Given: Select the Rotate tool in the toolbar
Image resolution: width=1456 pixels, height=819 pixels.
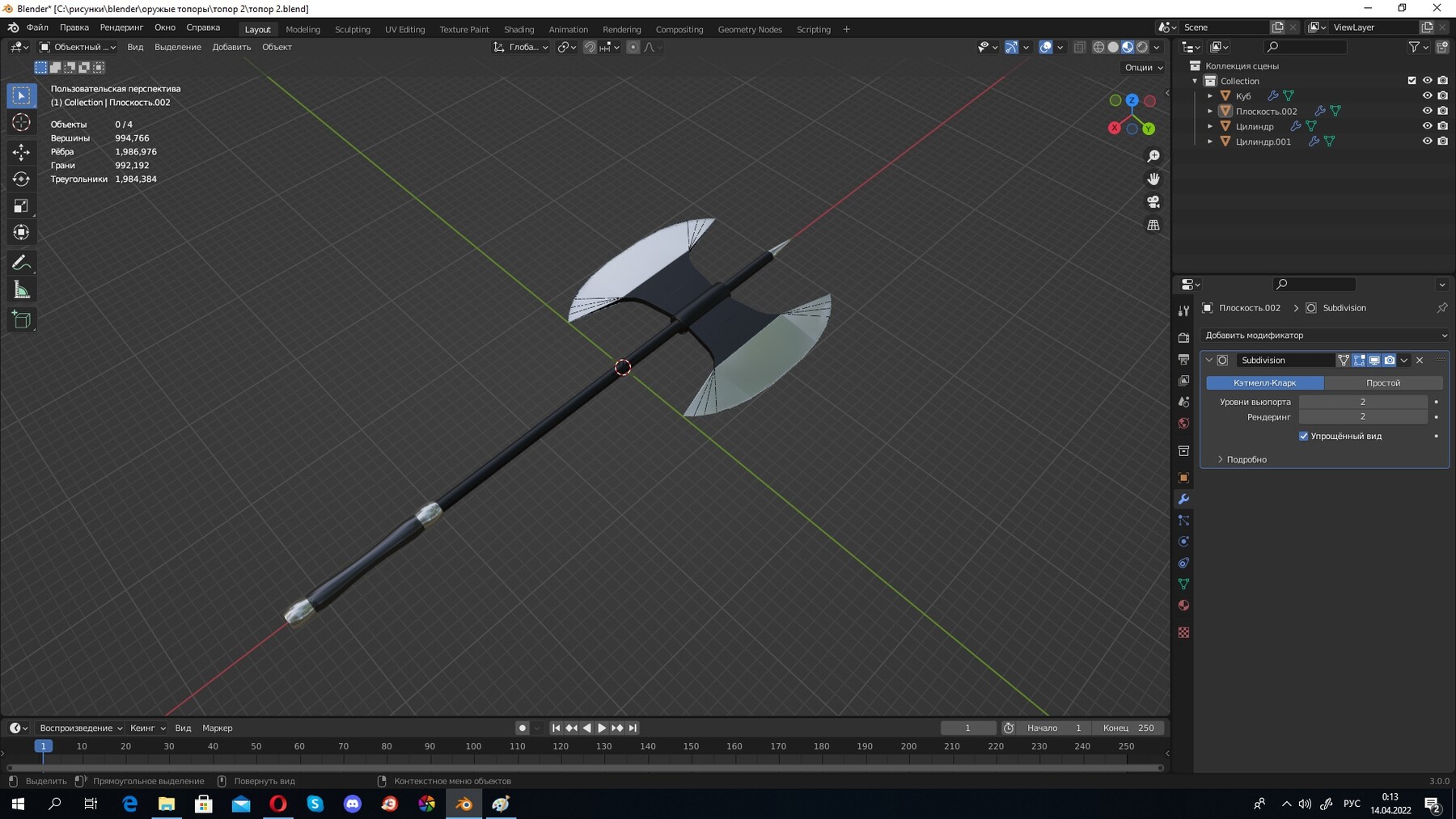Looking at the screenshot, I should coord(22,179).
